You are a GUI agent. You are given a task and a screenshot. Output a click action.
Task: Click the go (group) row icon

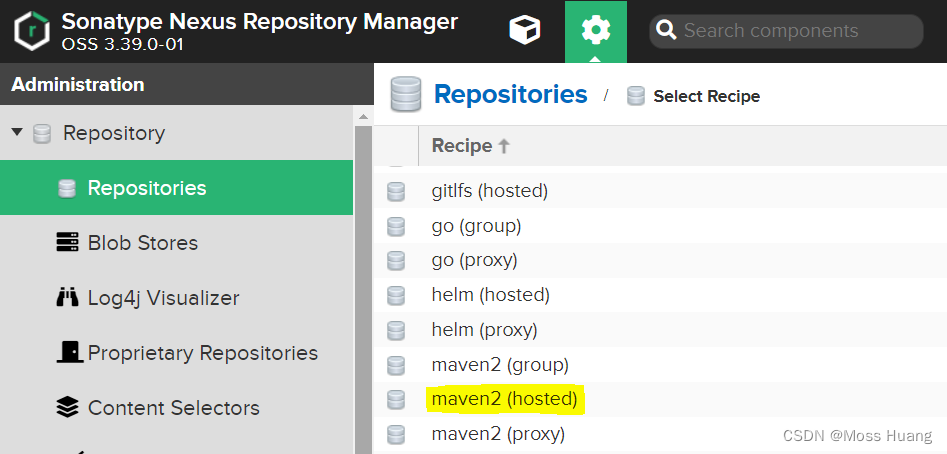tap(396, 226)
